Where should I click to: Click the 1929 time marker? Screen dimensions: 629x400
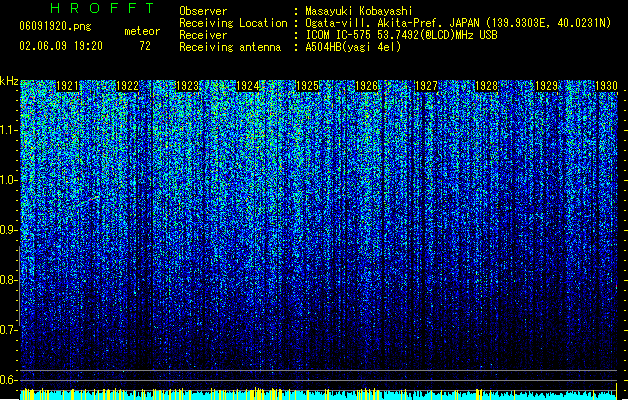pos(546,86)
